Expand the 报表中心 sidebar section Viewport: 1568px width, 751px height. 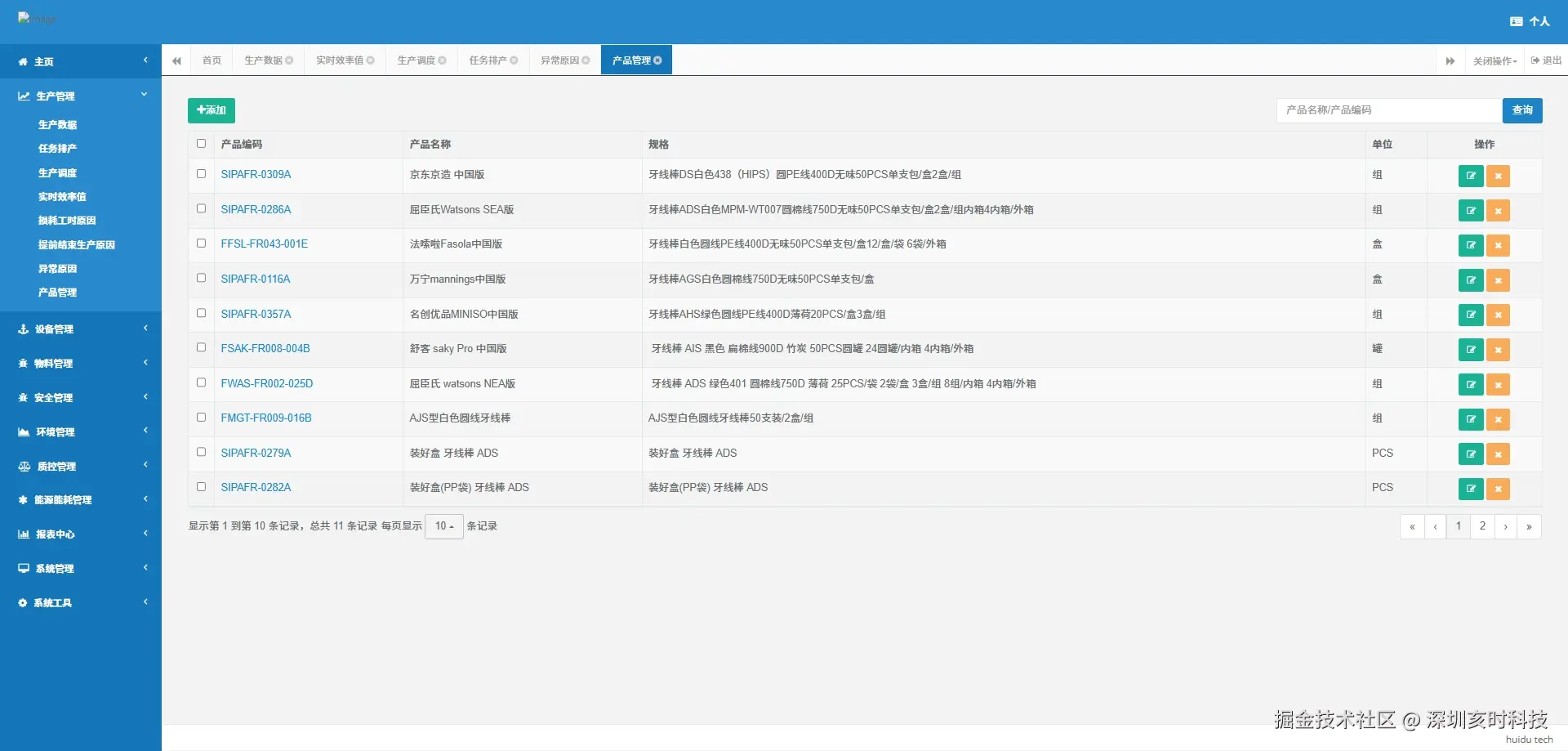click(x=81, y=534)
